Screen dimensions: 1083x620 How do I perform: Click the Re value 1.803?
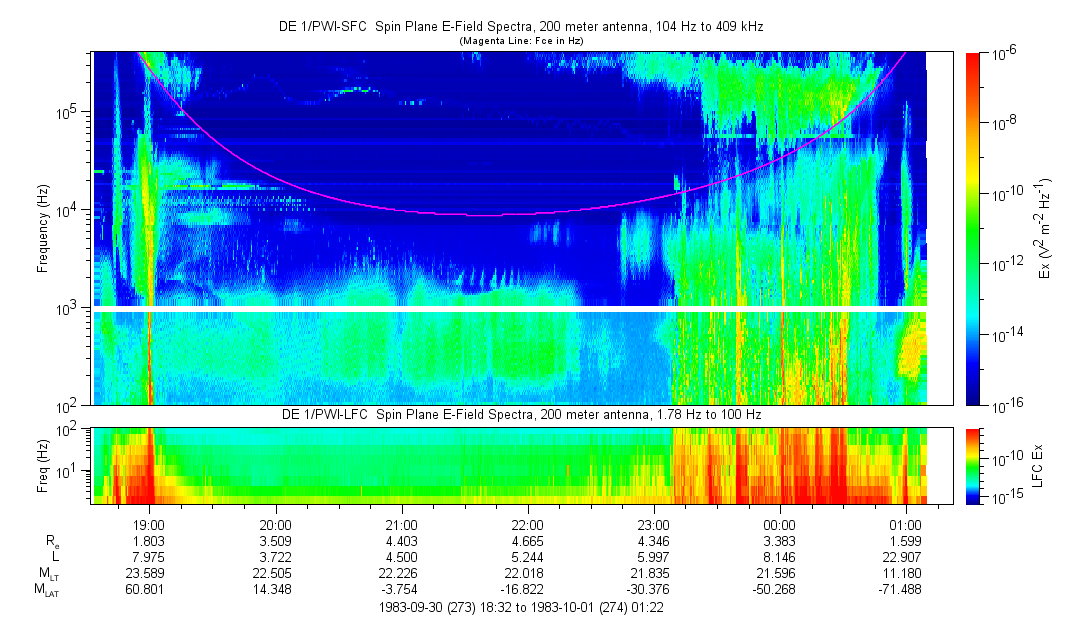149,541
